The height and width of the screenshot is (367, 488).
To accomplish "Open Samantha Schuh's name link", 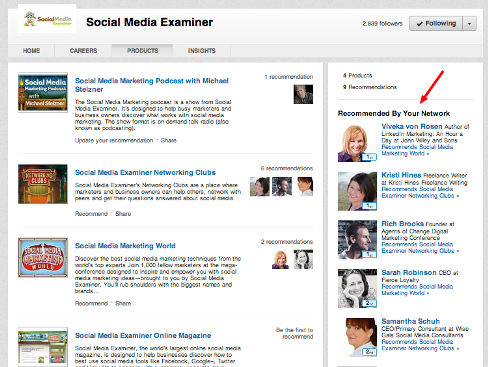I will (x=410, y=321).
